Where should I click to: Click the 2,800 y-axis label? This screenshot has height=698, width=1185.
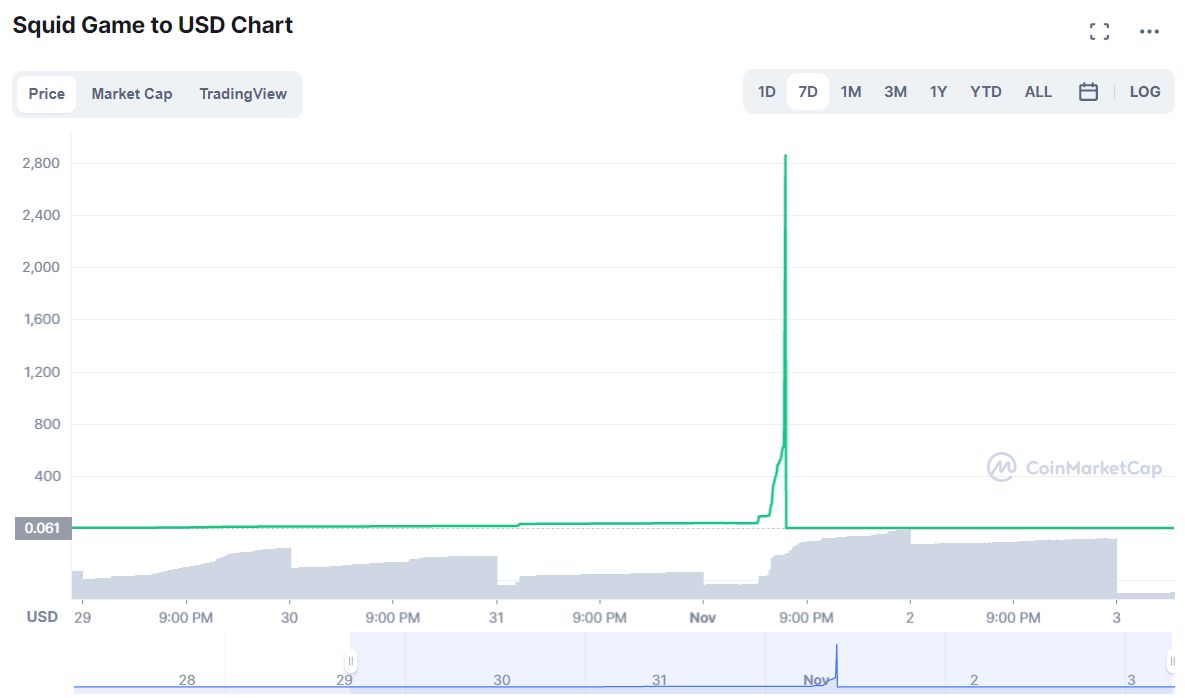41,163
